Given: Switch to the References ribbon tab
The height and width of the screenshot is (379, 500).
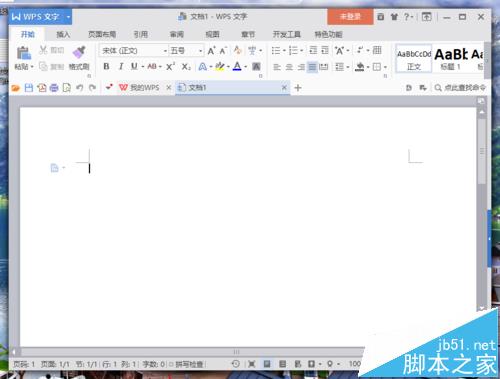Looking at the screenshot, I should [141, 34].
